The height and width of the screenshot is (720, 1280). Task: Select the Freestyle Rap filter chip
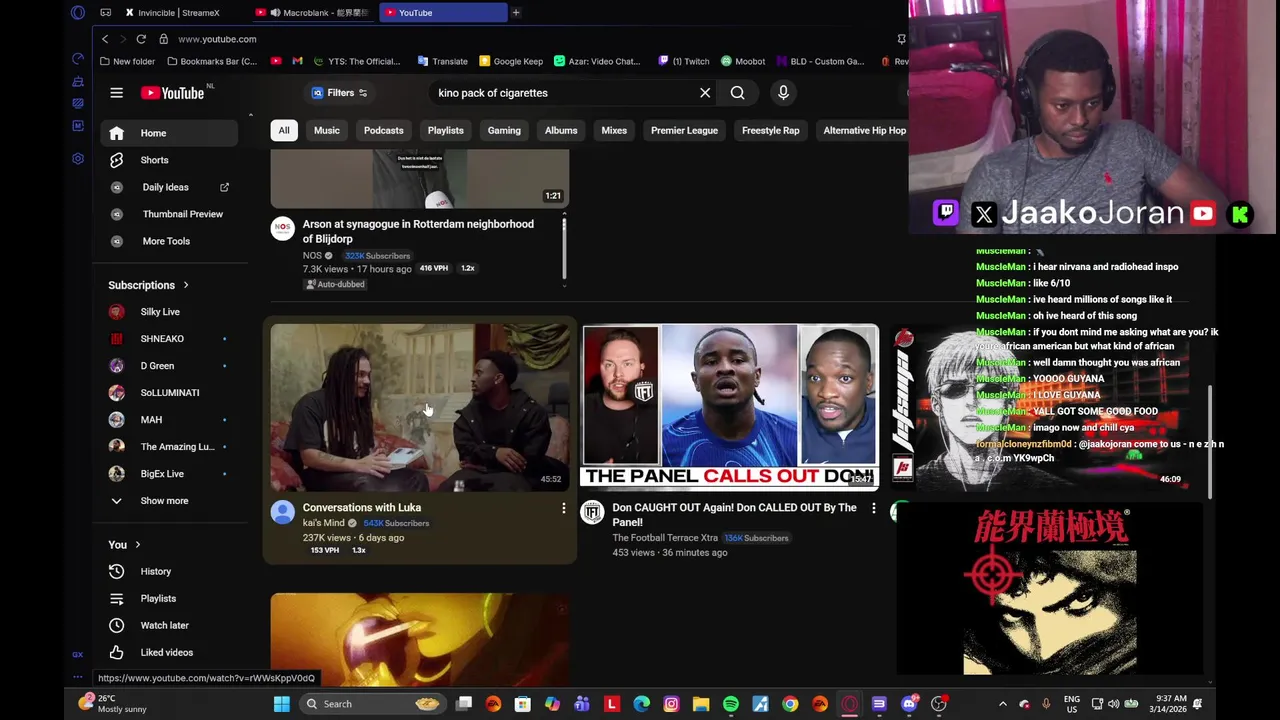coord(771,130)
